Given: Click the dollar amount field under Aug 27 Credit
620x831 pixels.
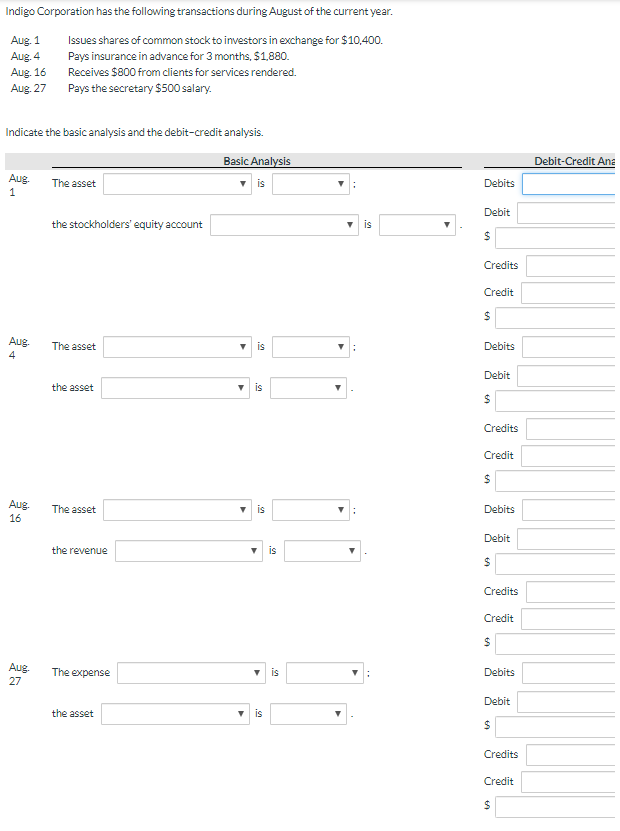Looking at the screenshot, I should (555, 806).
